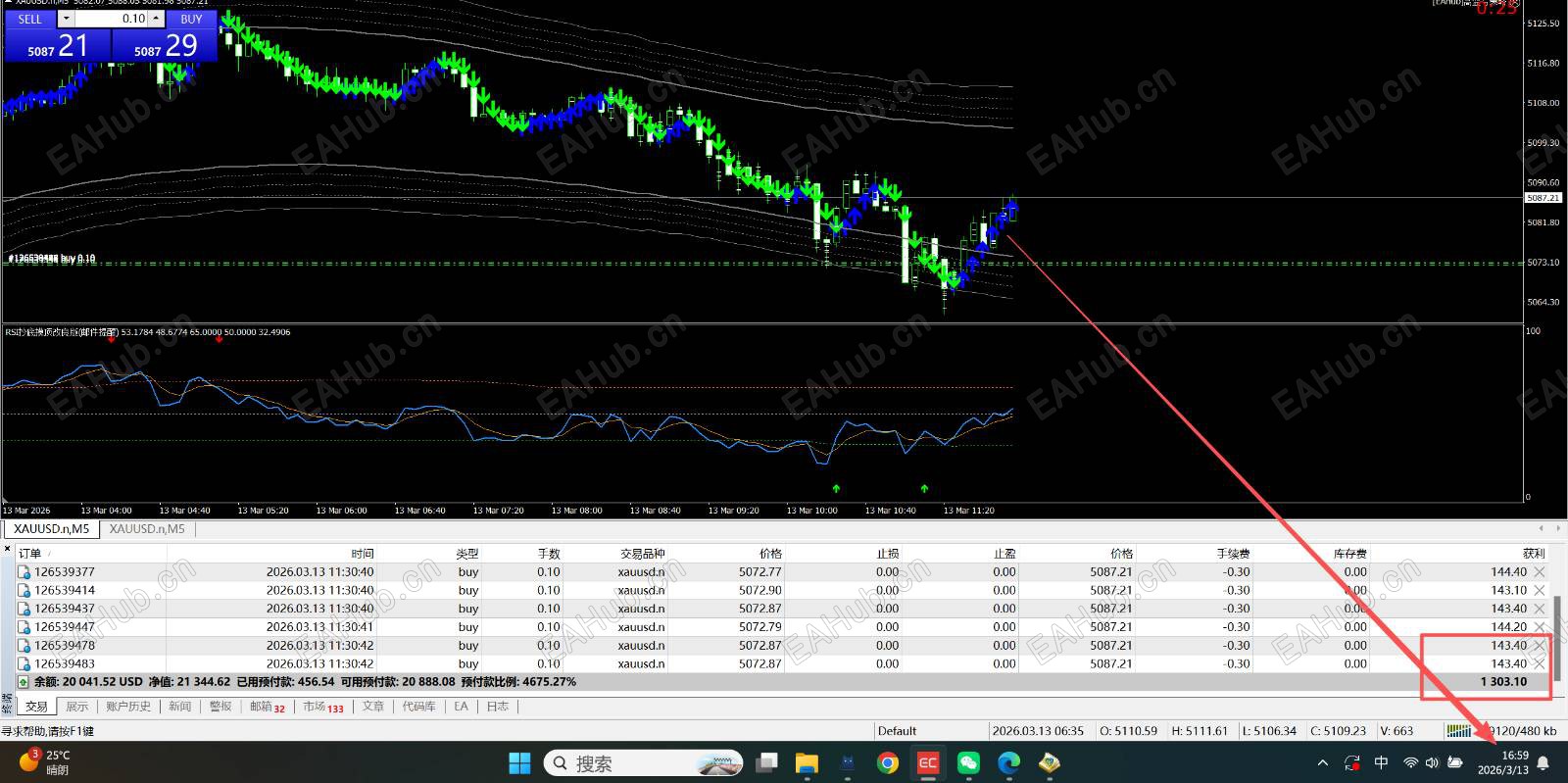Close order 126539414 with its X icon
This screenshot has width=1568, height=783.
[1539, 590]
